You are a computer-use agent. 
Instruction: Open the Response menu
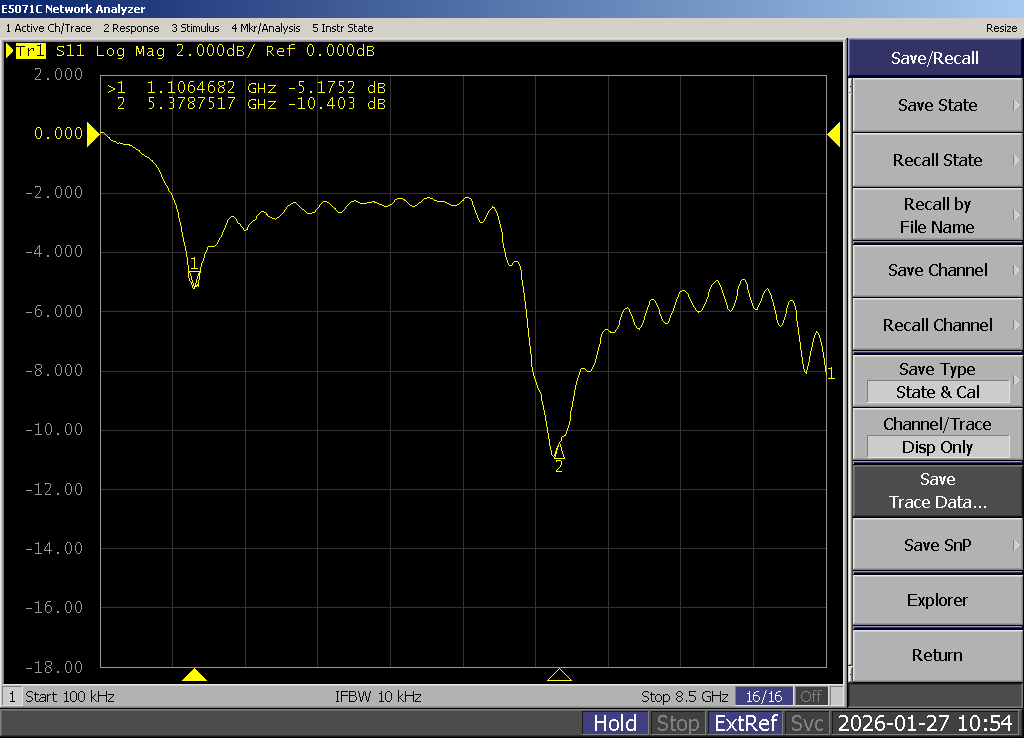coord(131,28)
